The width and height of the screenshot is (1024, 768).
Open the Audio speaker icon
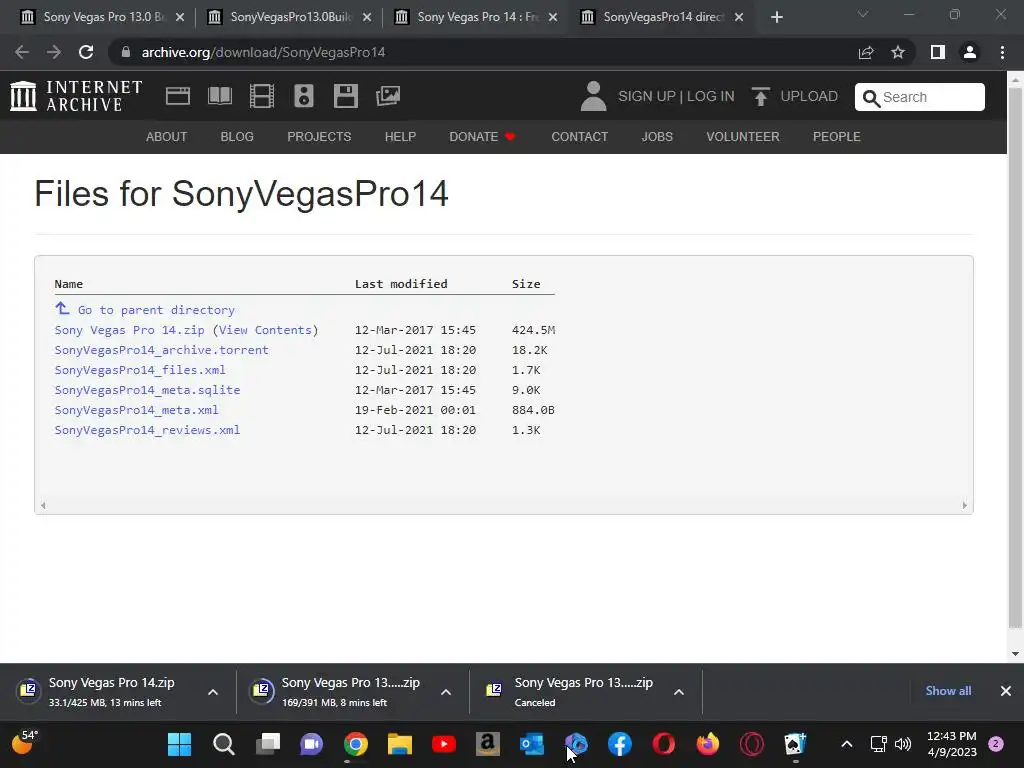point(304,96)
